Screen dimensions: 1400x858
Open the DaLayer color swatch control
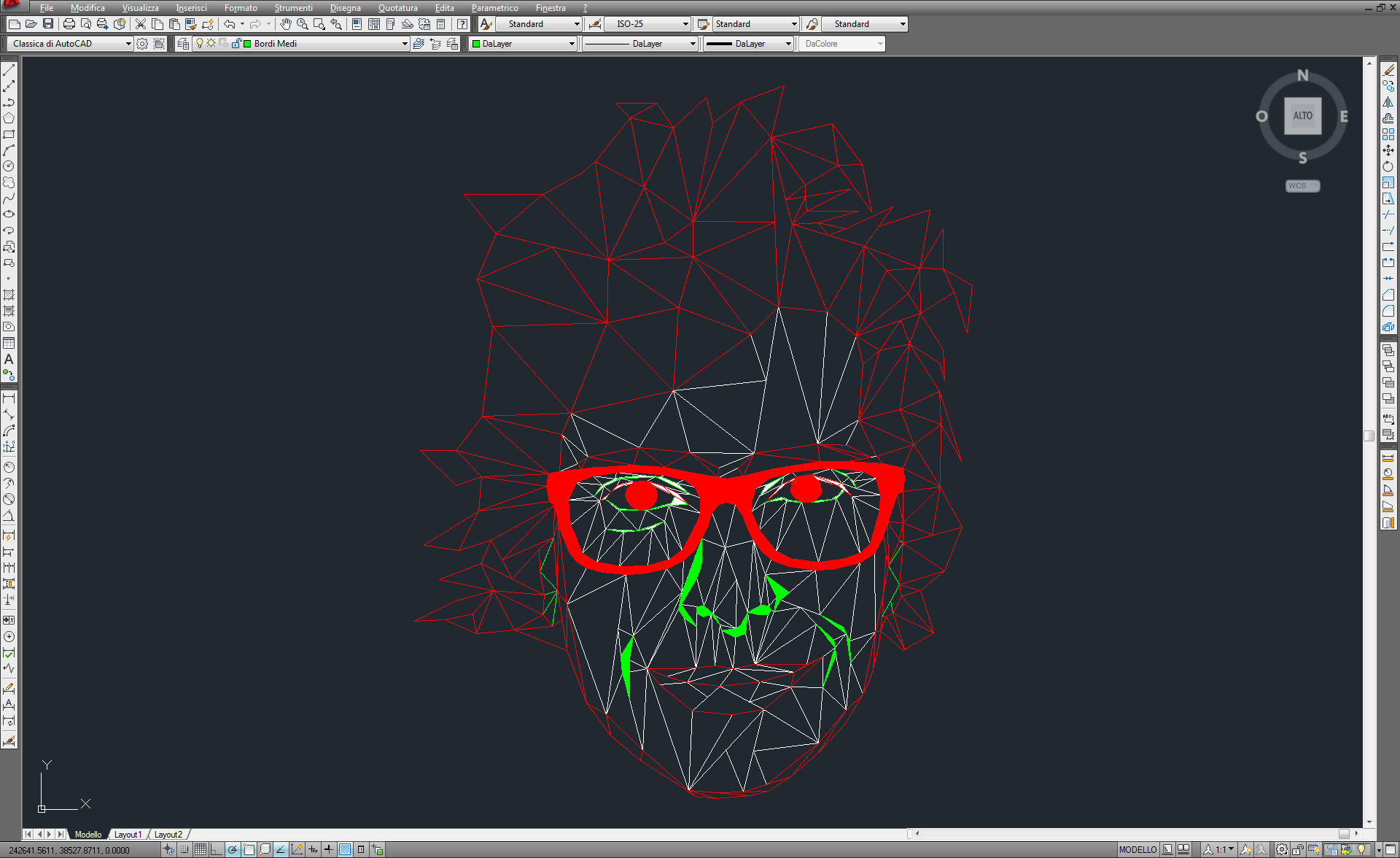(x=524, y=44)
